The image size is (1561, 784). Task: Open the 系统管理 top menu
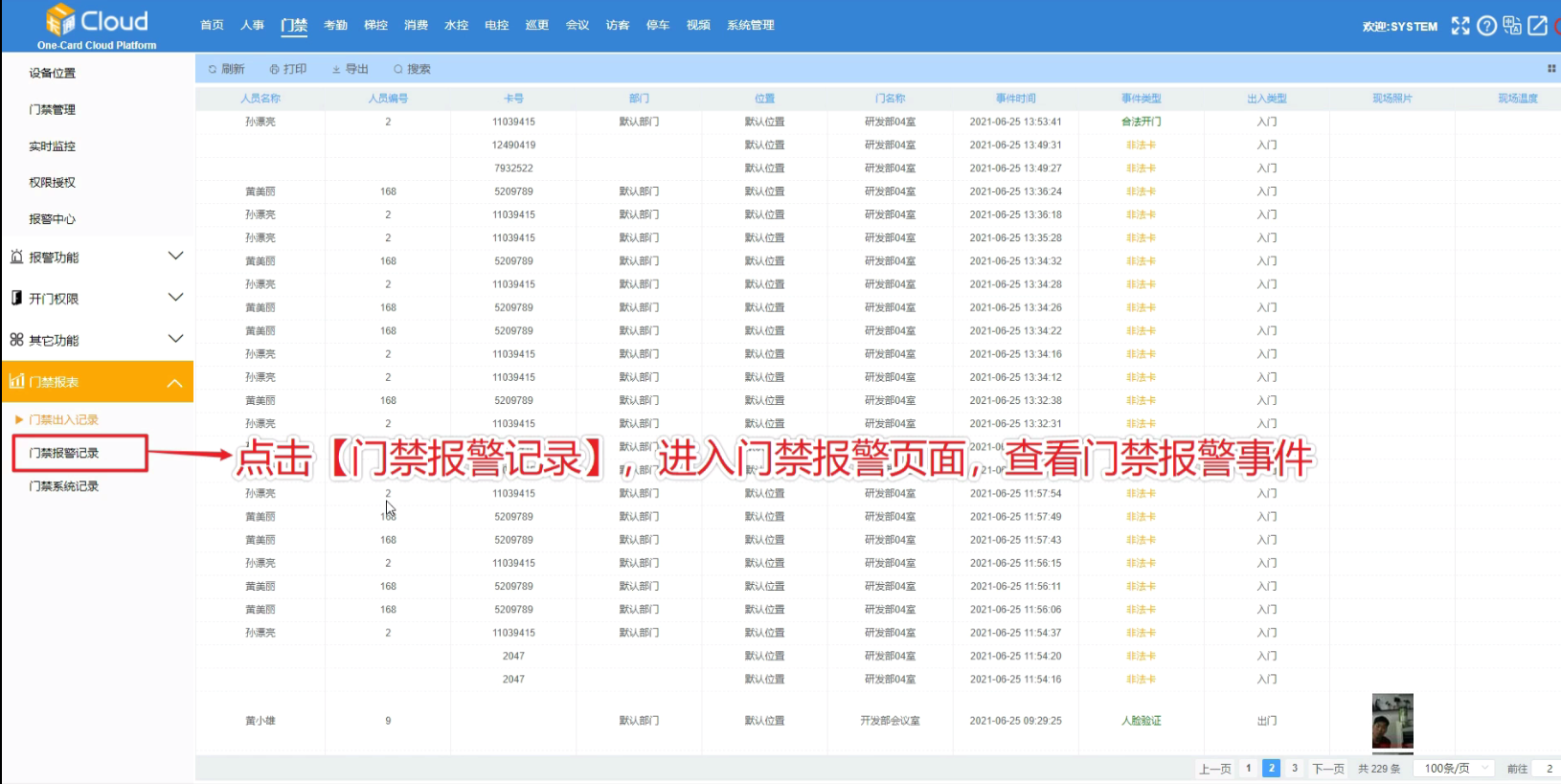750,26
